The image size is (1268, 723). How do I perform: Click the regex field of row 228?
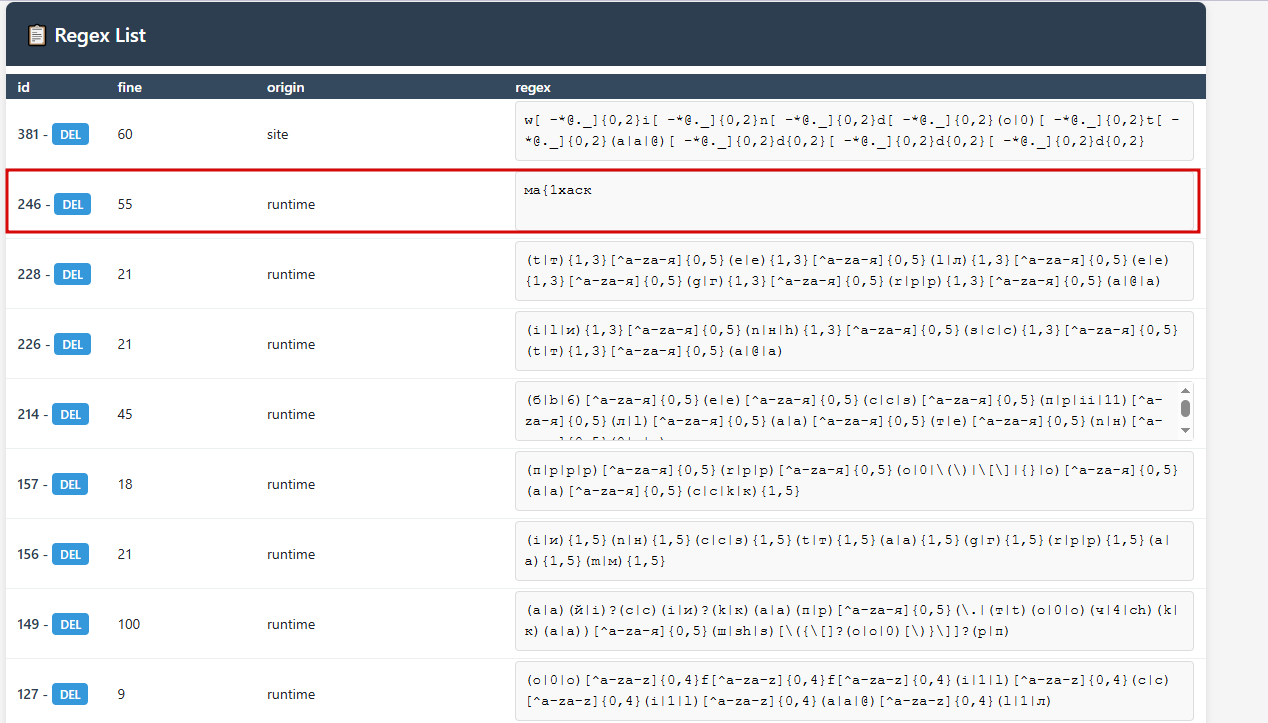point(854,271)
